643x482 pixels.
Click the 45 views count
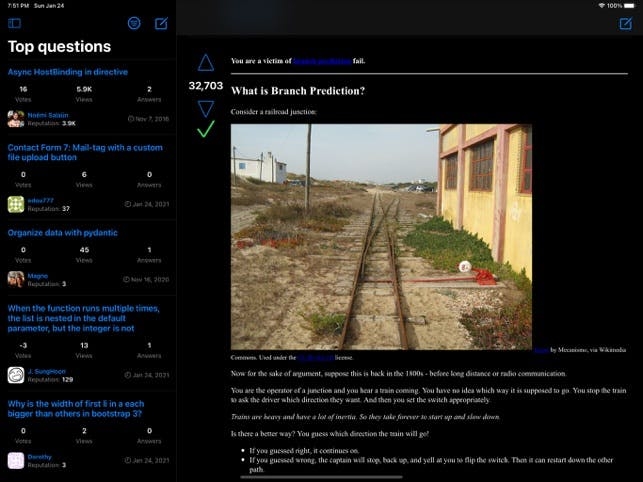pos(84,250)
